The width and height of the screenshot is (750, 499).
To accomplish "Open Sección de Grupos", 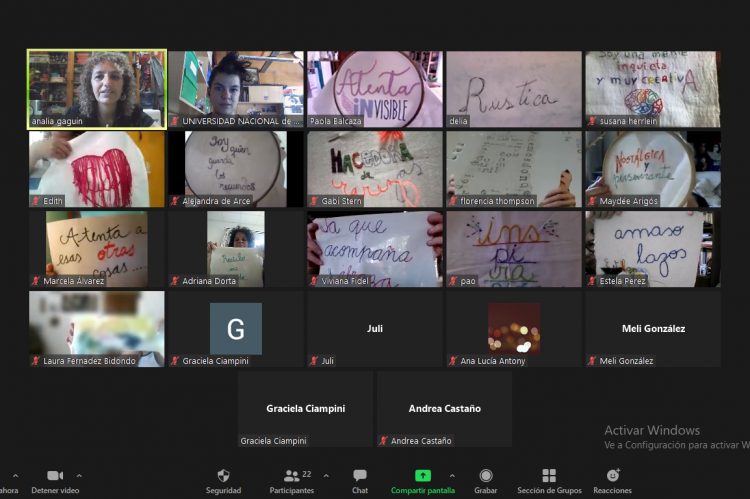I will point(549,476).
